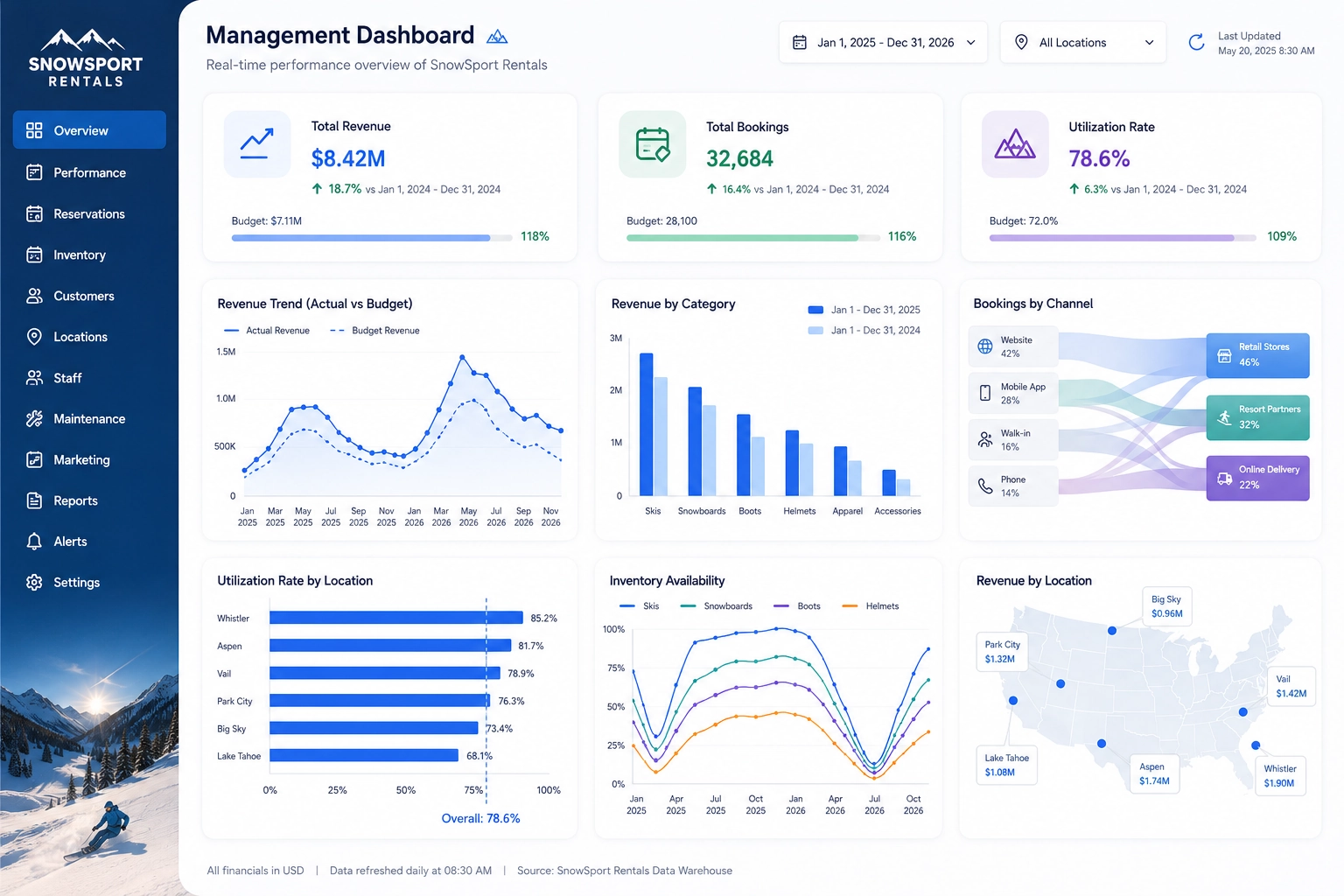The image size is (1344, 896).
Task: Click the Utilization Rate mountain icon
Action: point(1015,144)
